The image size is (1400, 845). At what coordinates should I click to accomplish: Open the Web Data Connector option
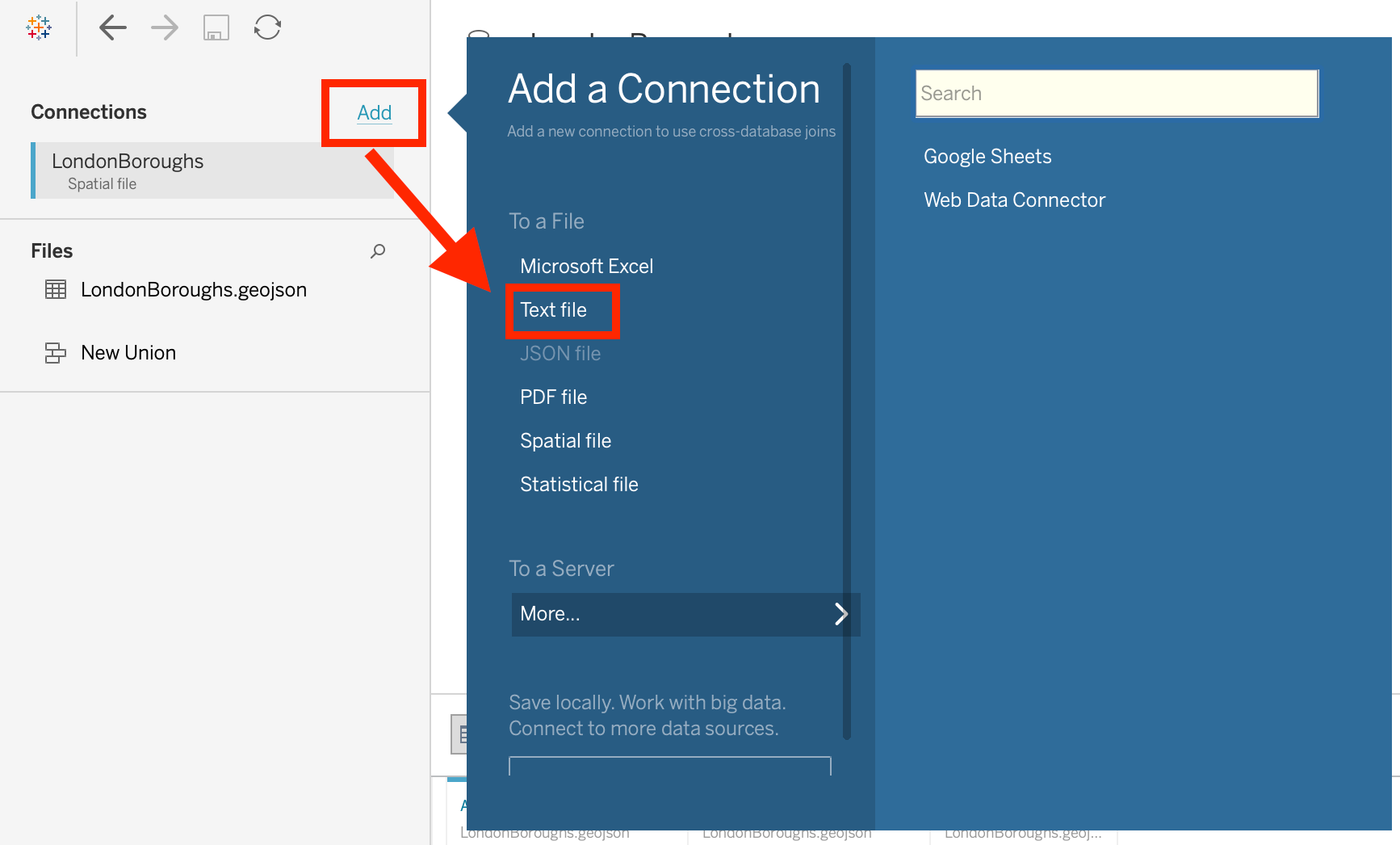tap(1015, 200)
